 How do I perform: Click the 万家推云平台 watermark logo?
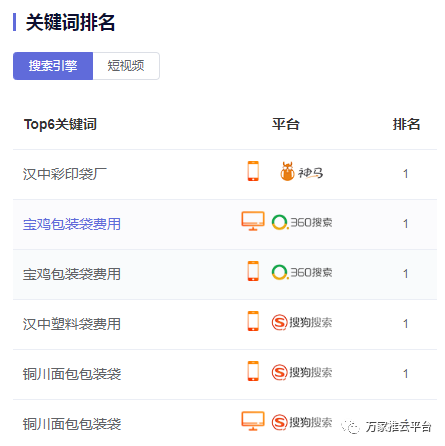[387, 426]
